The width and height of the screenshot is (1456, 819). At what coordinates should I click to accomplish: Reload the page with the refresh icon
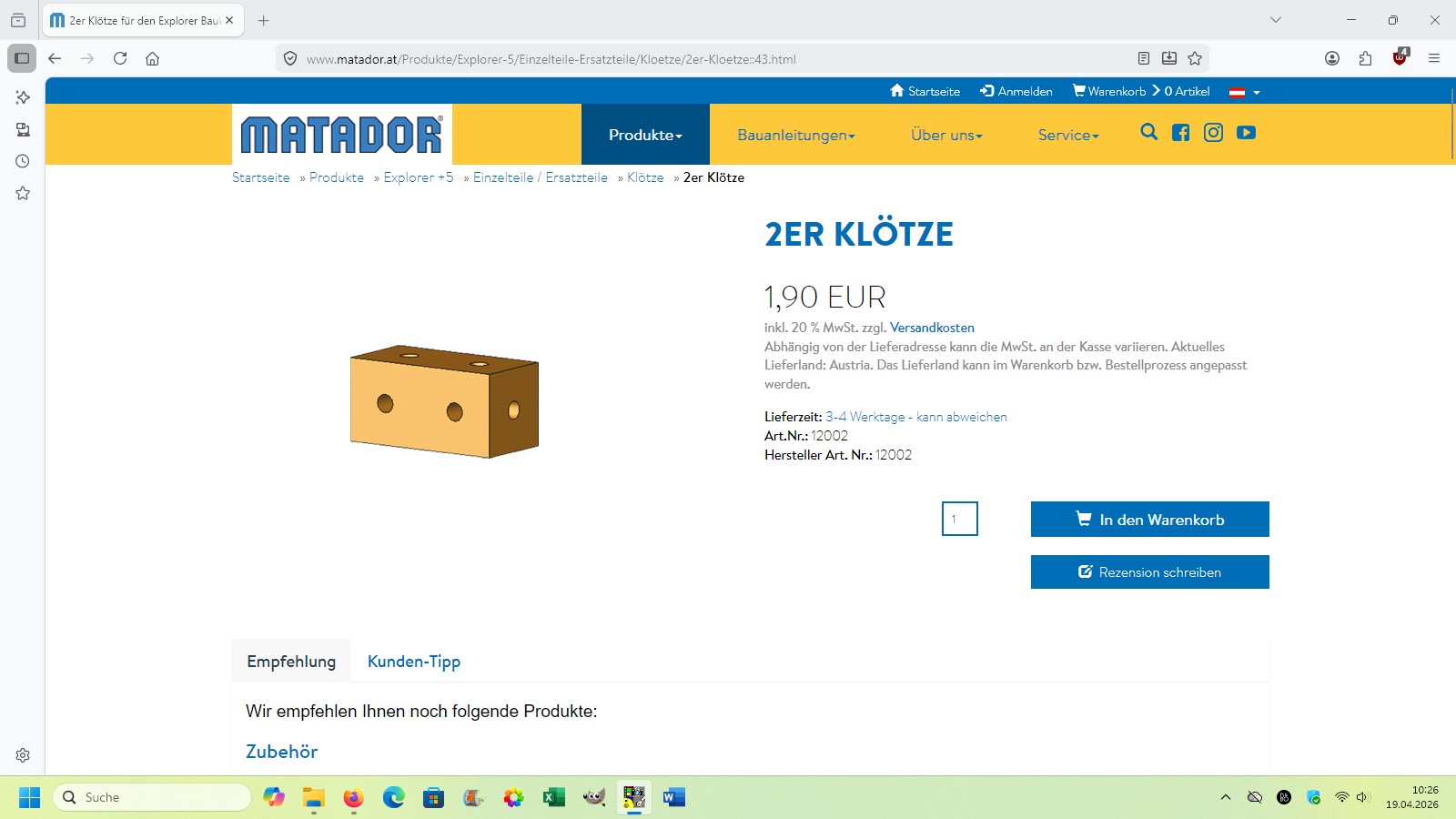120,58
